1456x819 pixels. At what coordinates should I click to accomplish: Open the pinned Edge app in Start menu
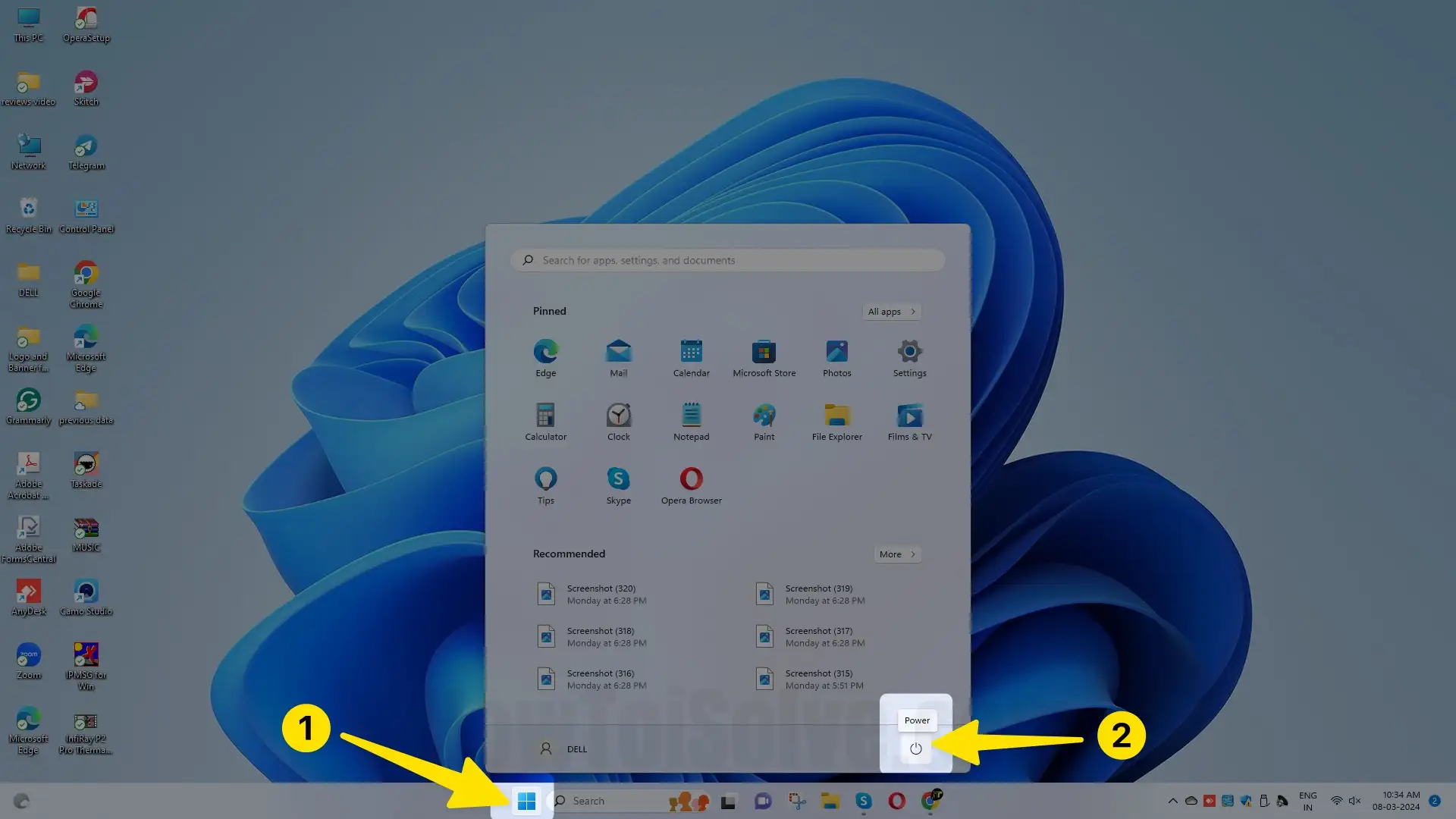point(546,359)
